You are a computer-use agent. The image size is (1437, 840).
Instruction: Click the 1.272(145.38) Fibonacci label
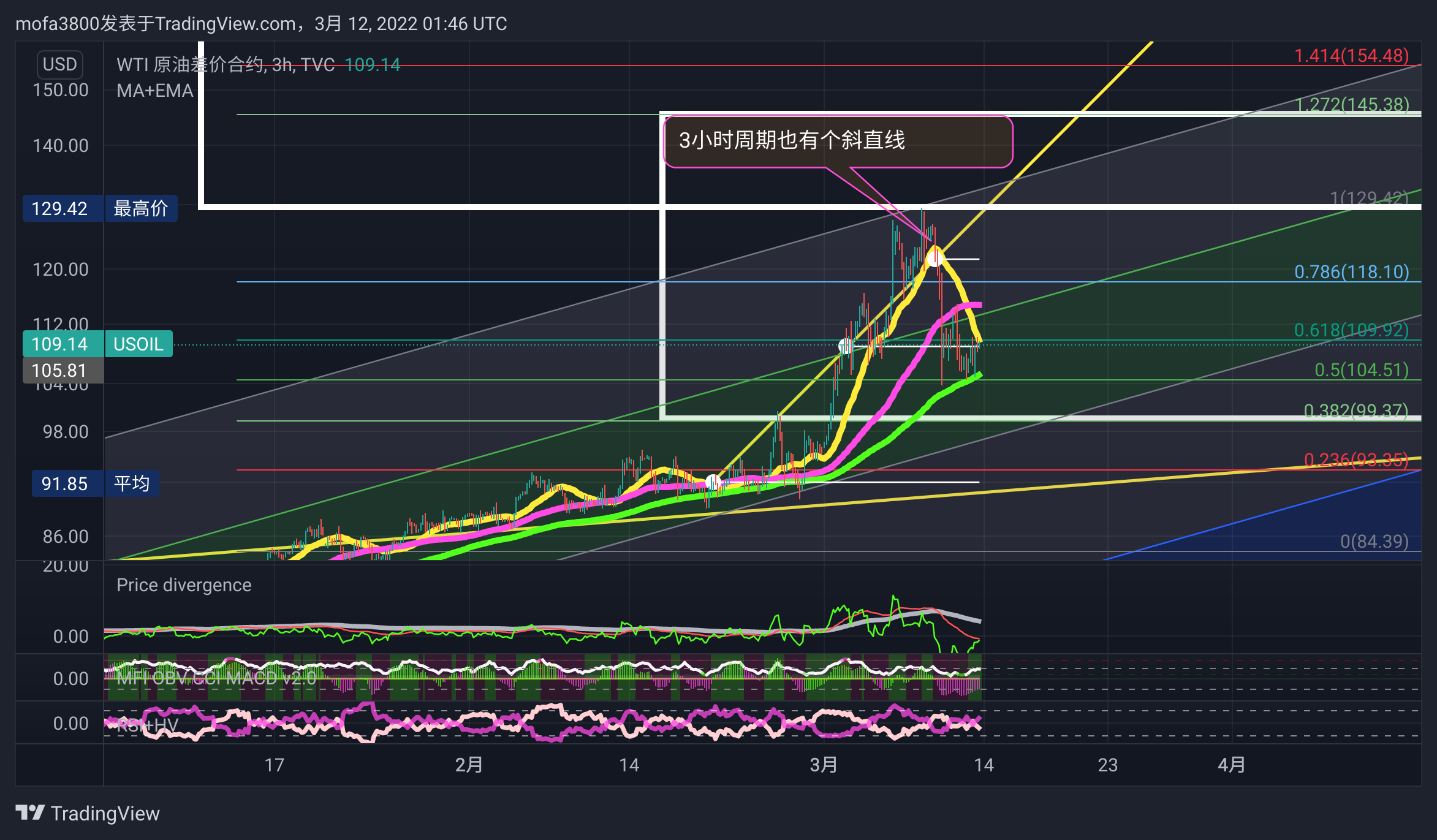1352,104
